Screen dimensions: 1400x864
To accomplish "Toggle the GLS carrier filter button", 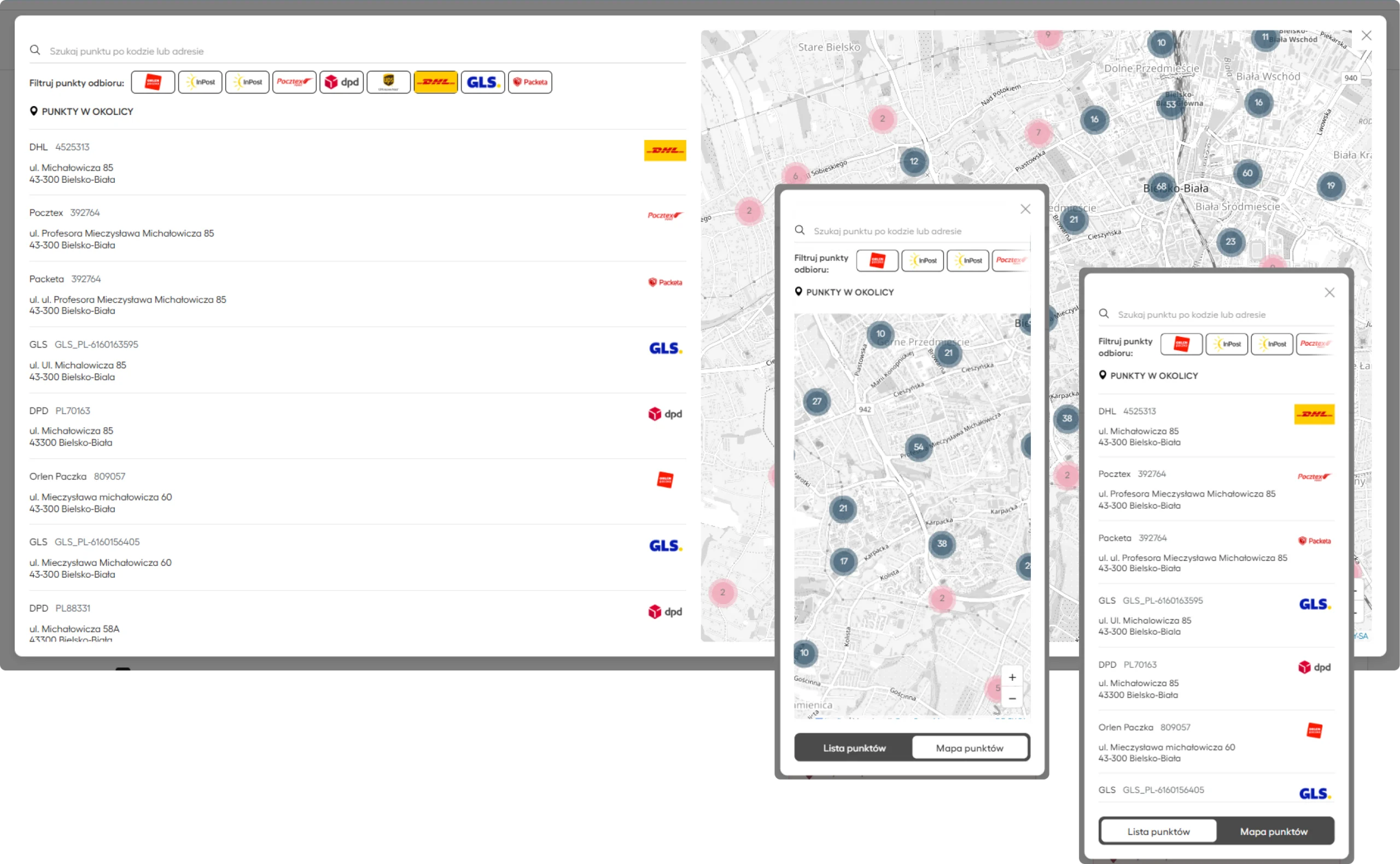I will (x=482, y=82).
